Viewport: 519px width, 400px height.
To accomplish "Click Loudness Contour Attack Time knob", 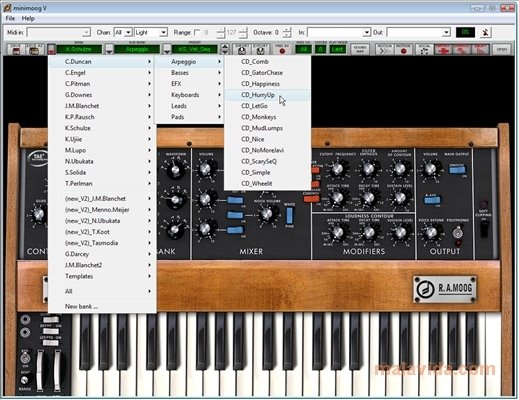I will 337,232.
